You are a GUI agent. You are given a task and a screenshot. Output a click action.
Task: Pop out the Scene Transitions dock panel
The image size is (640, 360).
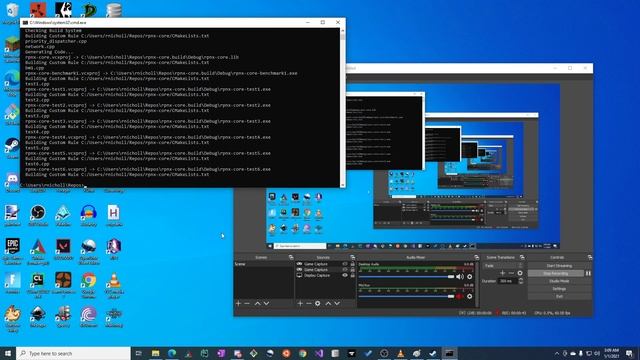pyautogui.click(x=522, y=257)
